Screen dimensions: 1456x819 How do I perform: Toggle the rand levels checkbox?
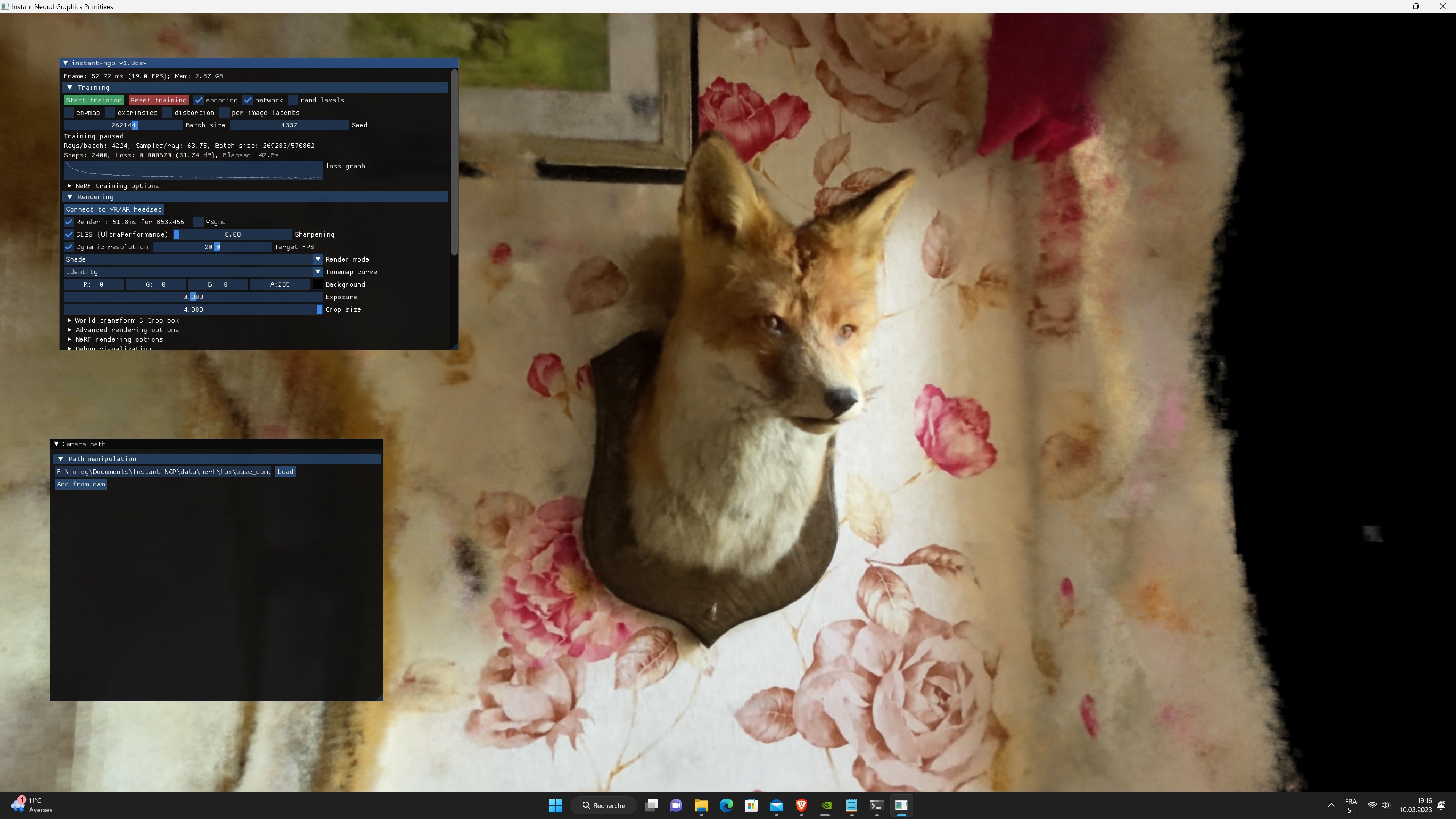click(x=294, y=100)
